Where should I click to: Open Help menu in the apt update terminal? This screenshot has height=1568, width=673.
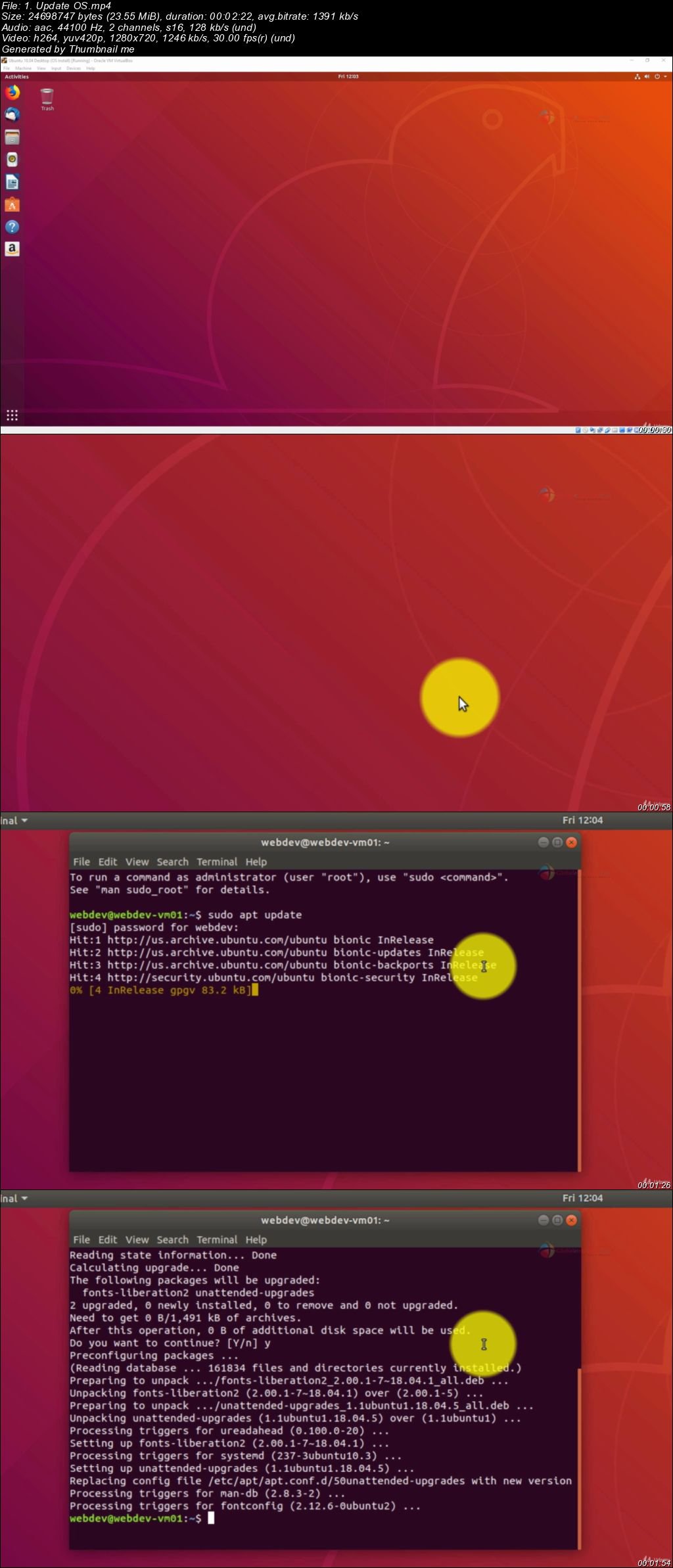point(256,862)
